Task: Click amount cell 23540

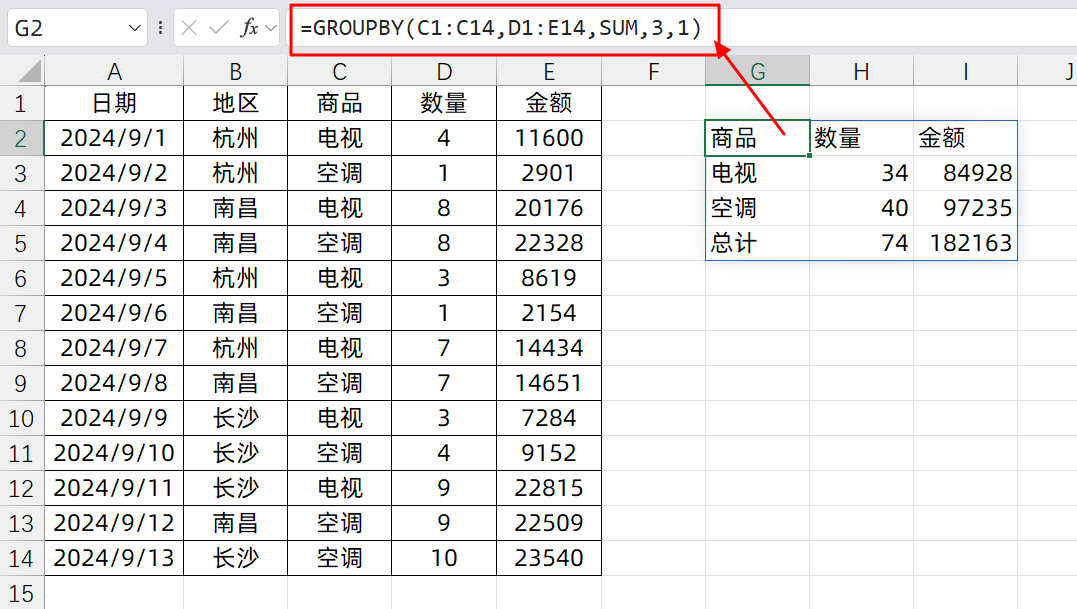Action: [549, 558]
